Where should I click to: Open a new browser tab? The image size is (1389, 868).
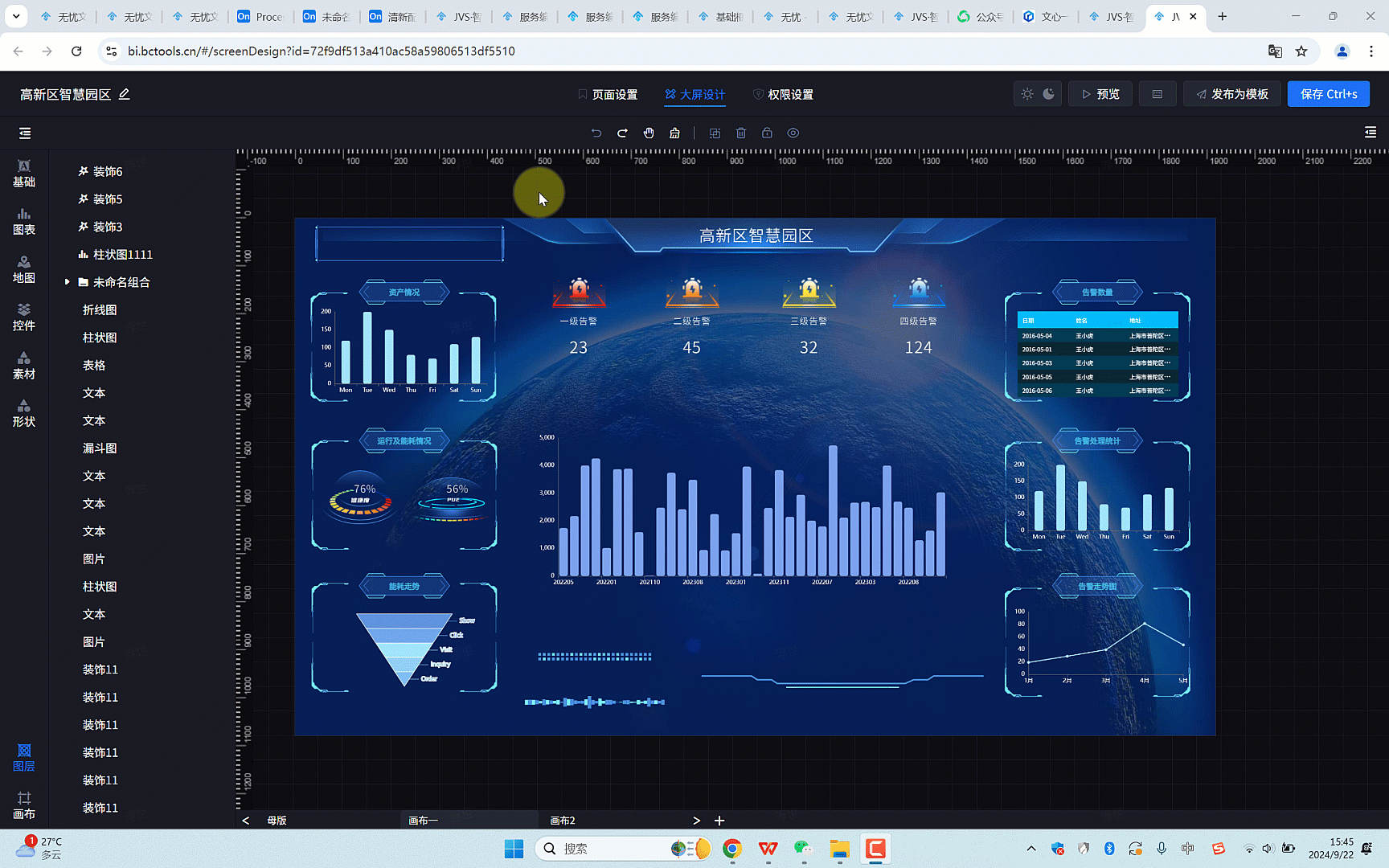(x=1223, y=16)
